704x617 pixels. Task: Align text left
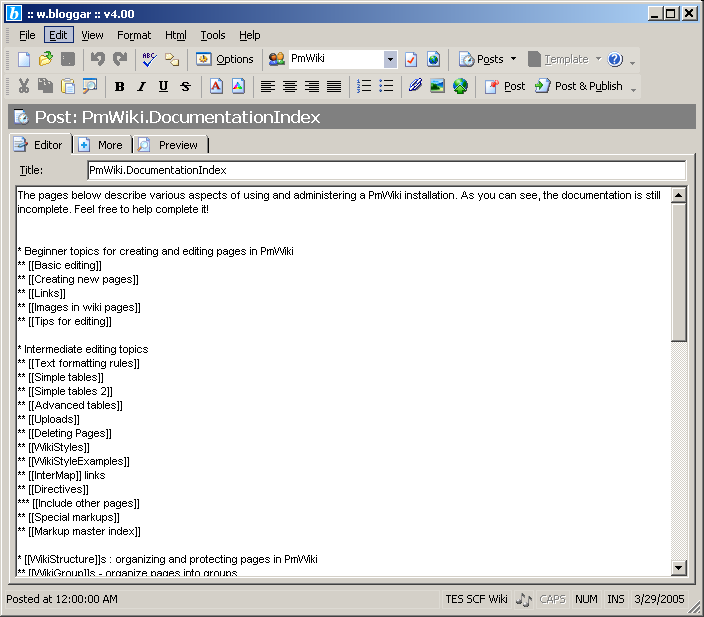pos(268,86)
